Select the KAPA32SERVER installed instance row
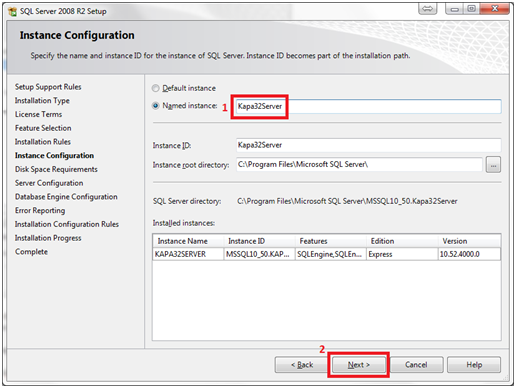This screenshot has height=388, width=516. pos(326,254)
